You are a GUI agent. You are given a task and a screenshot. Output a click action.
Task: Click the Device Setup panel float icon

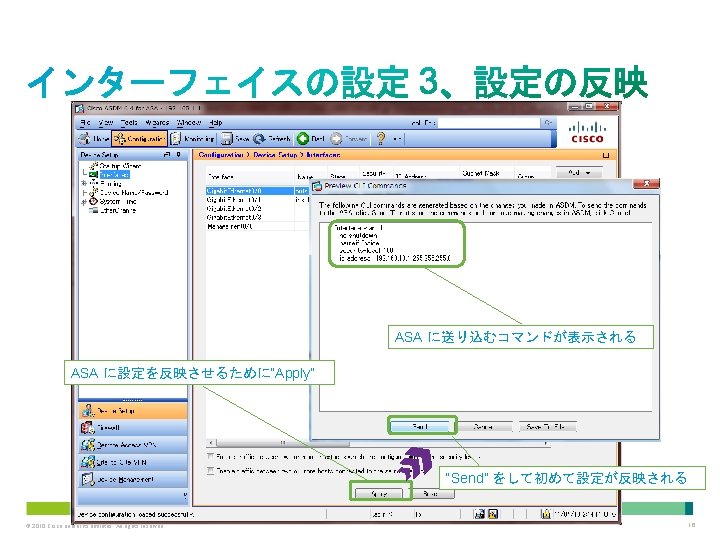tap(167, 155)
